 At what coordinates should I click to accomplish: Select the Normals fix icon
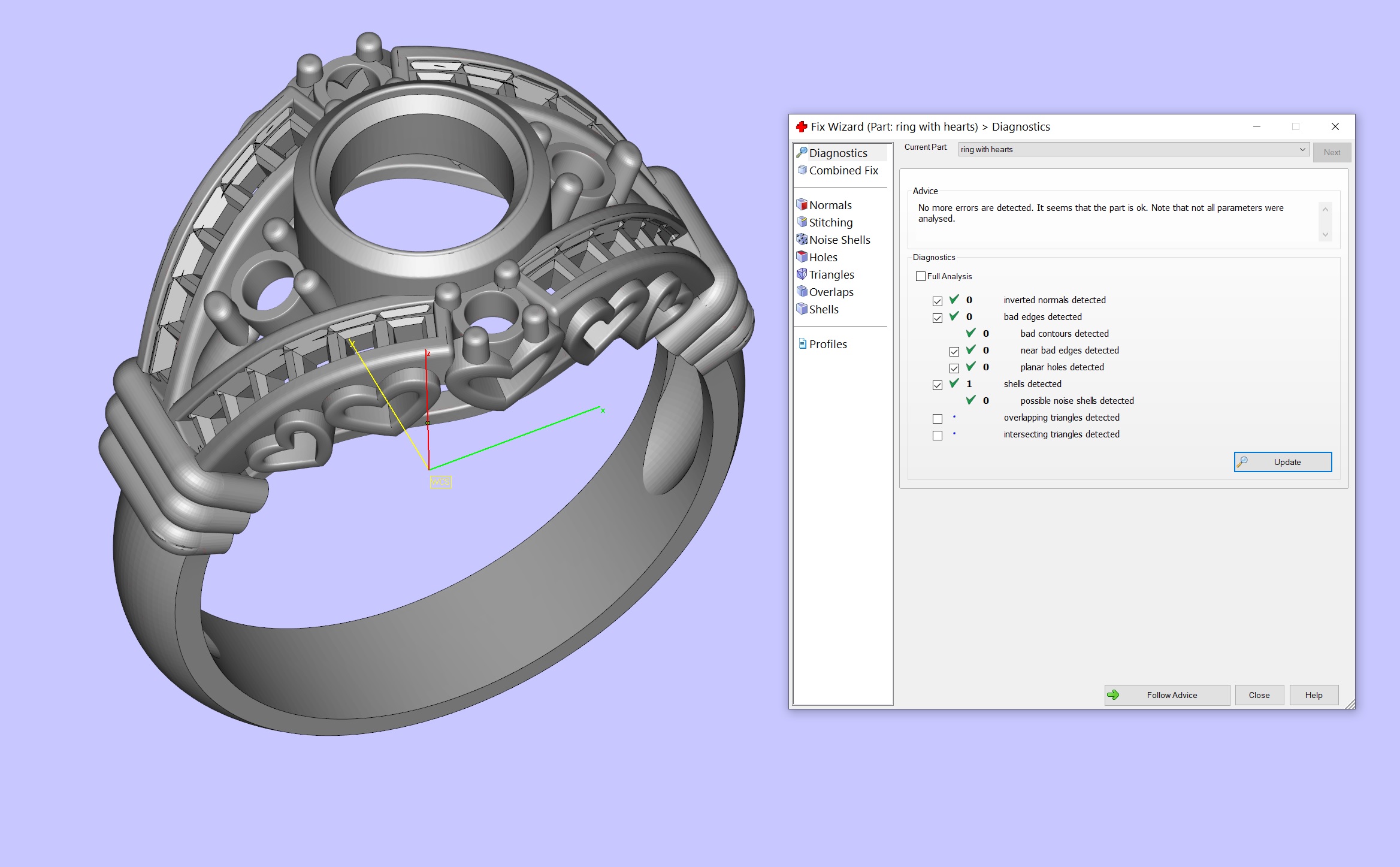(x=802, y=205)
